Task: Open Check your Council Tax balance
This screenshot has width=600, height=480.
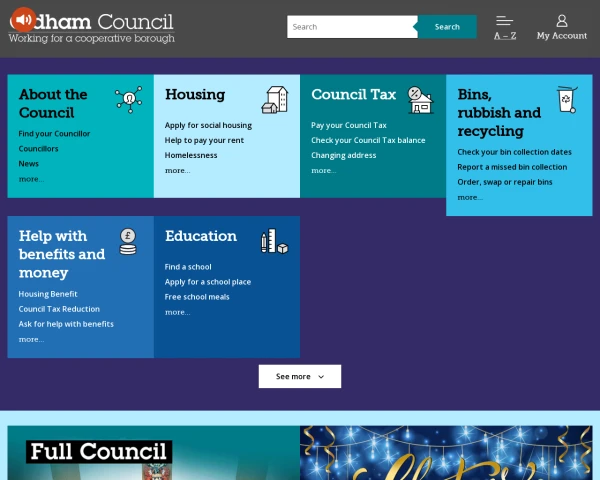Action: 368,140
